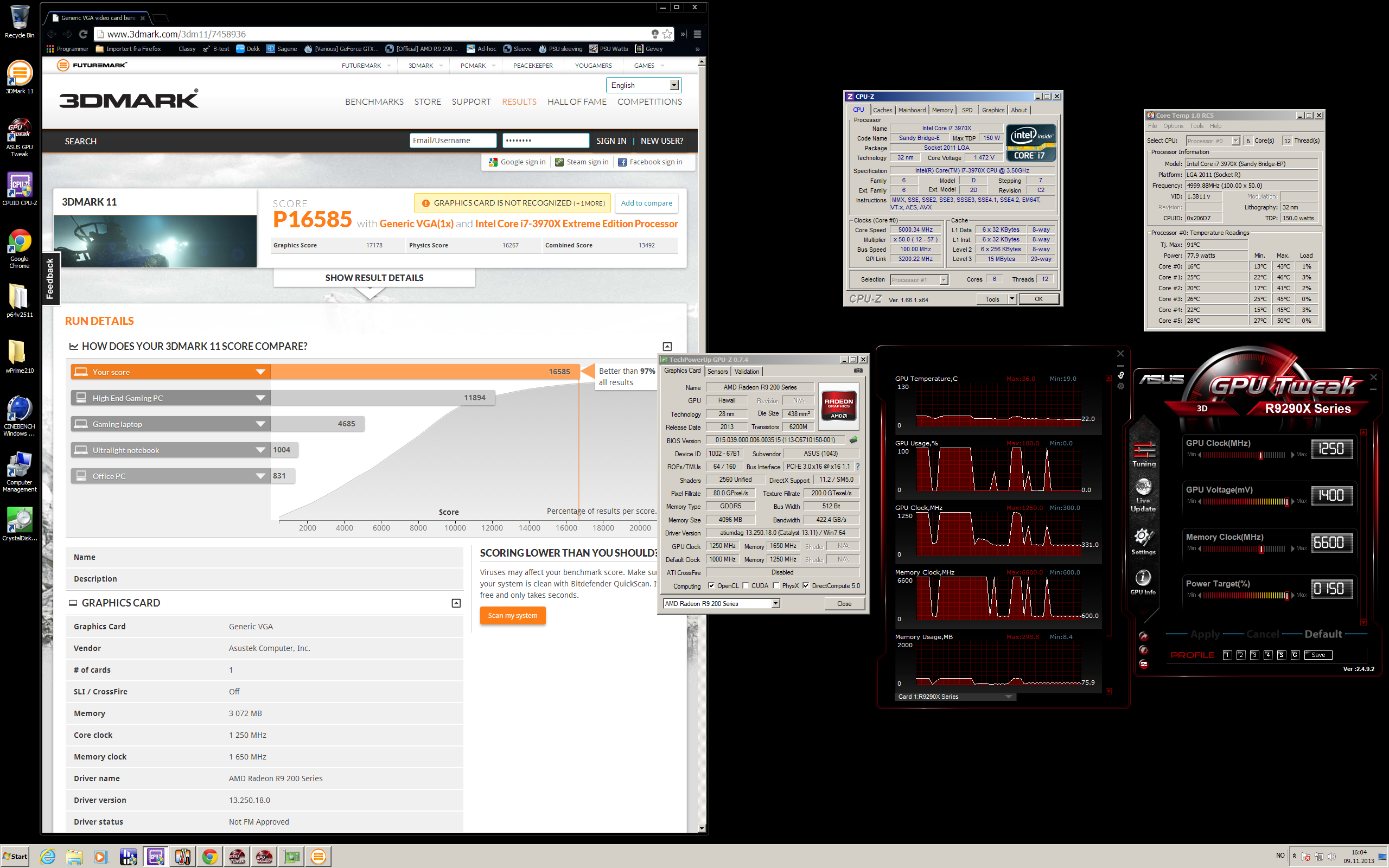Open the Options menu in Core Temp
The height and width of the screenshot is (868, 1389).
pyautogui.click(x=1173, y=126)
